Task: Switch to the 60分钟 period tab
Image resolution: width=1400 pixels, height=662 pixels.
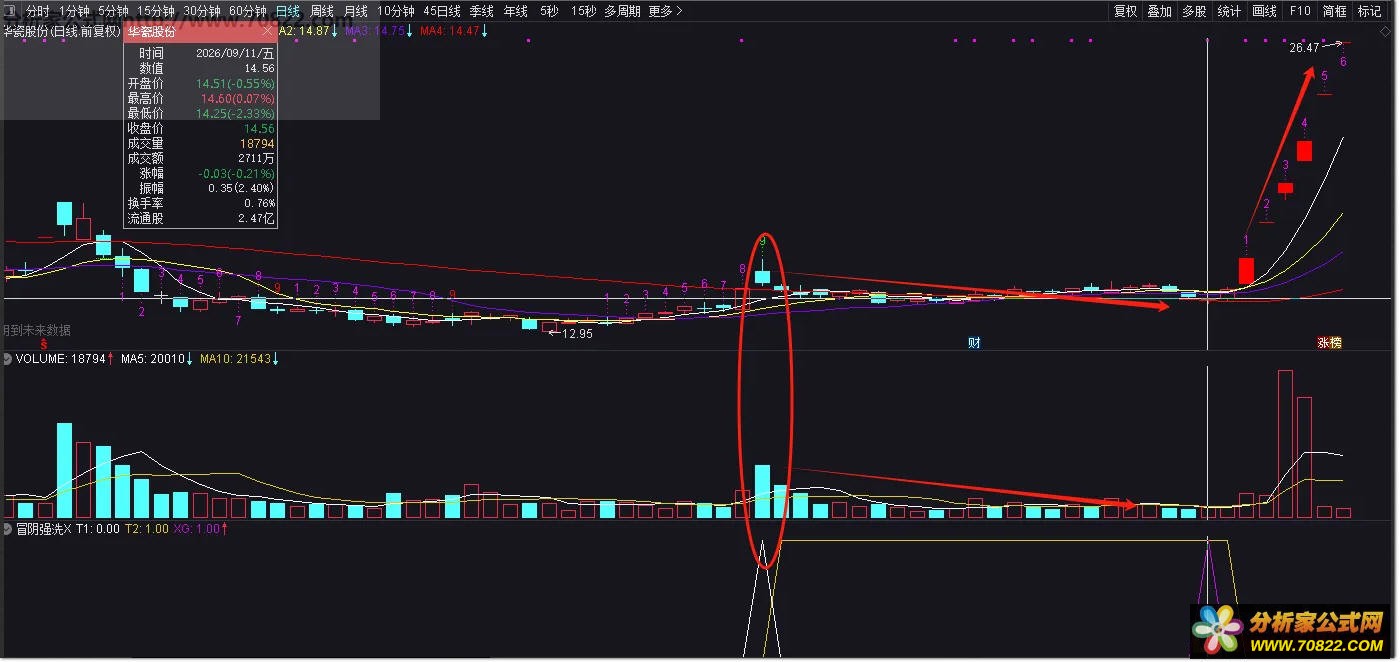Action: click(x=247, y=11)
